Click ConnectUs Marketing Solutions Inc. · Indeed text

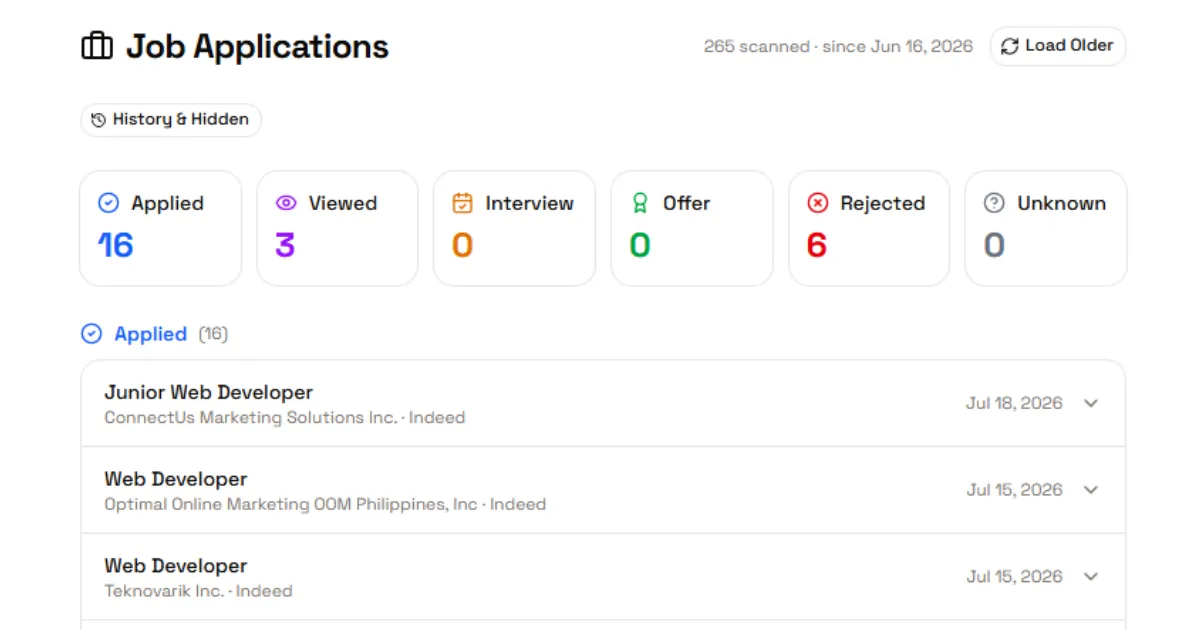285,418
